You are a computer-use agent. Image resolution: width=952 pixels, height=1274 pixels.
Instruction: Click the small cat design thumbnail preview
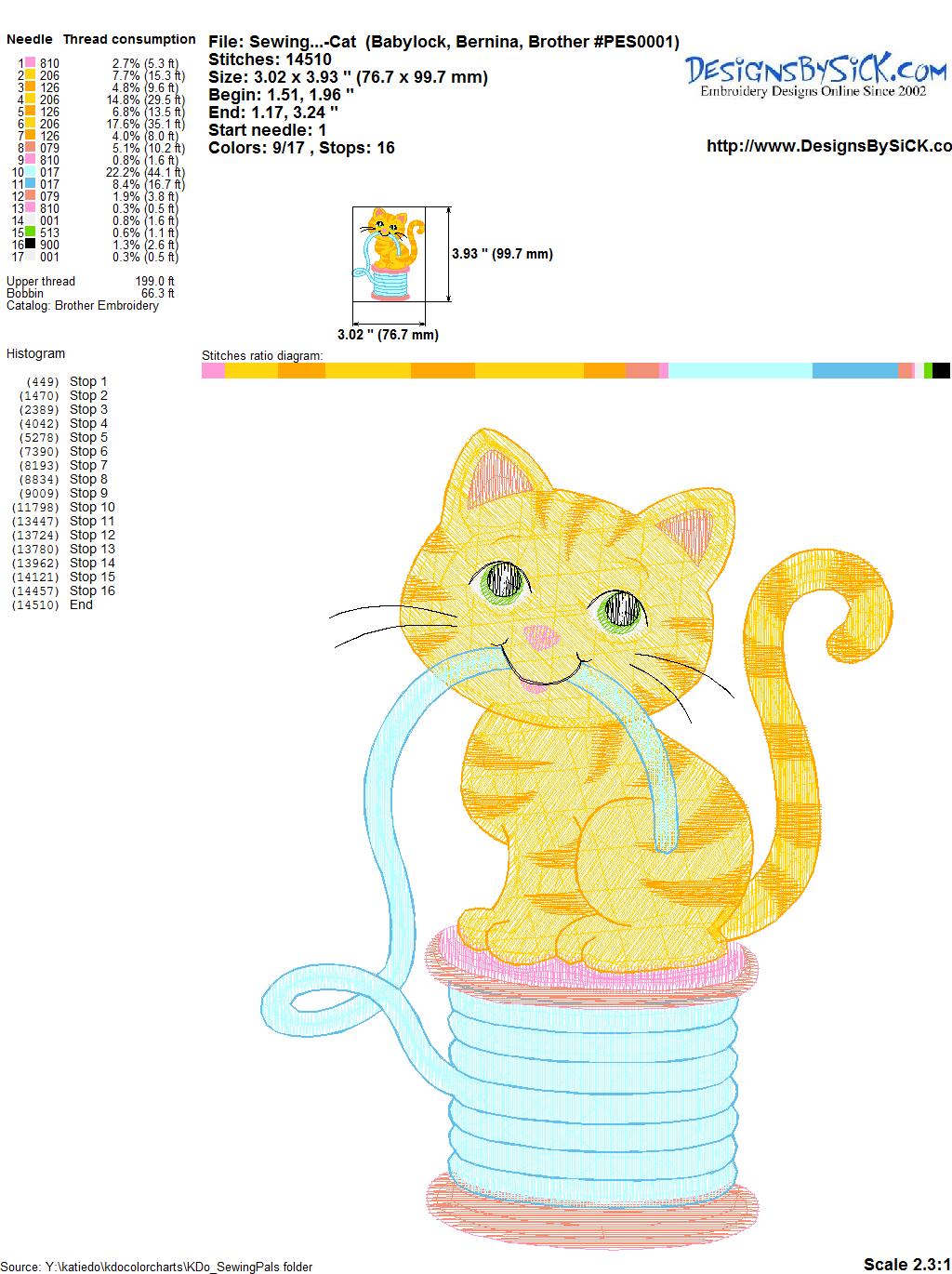point(390,254)
